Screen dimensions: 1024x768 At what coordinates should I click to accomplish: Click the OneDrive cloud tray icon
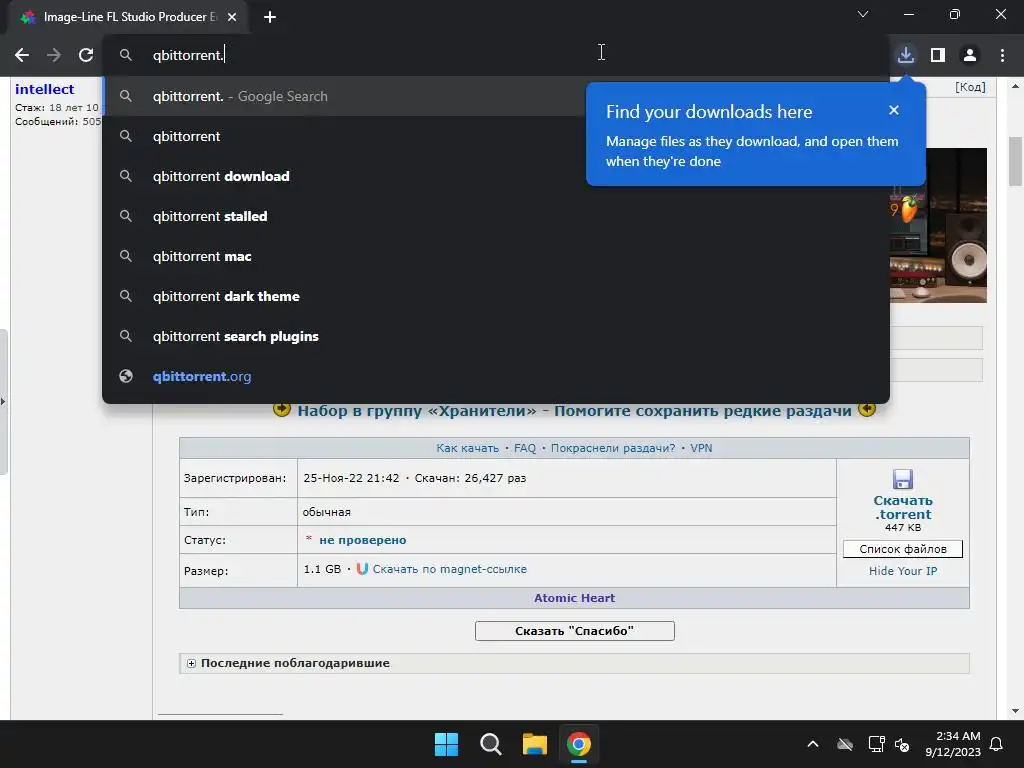point(844,744)
